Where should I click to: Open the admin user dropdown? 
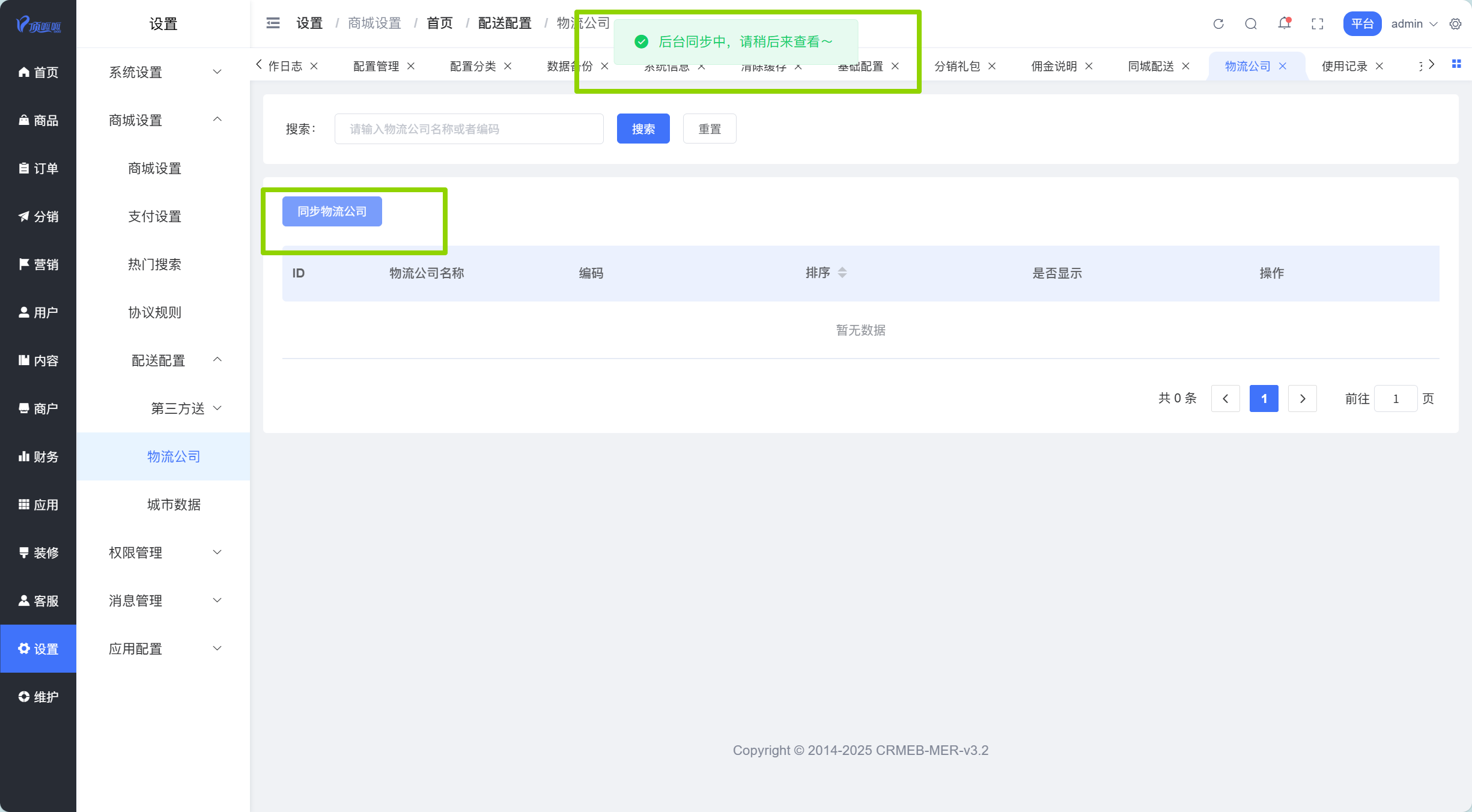pyautogui.click(x=1414, y=24)
